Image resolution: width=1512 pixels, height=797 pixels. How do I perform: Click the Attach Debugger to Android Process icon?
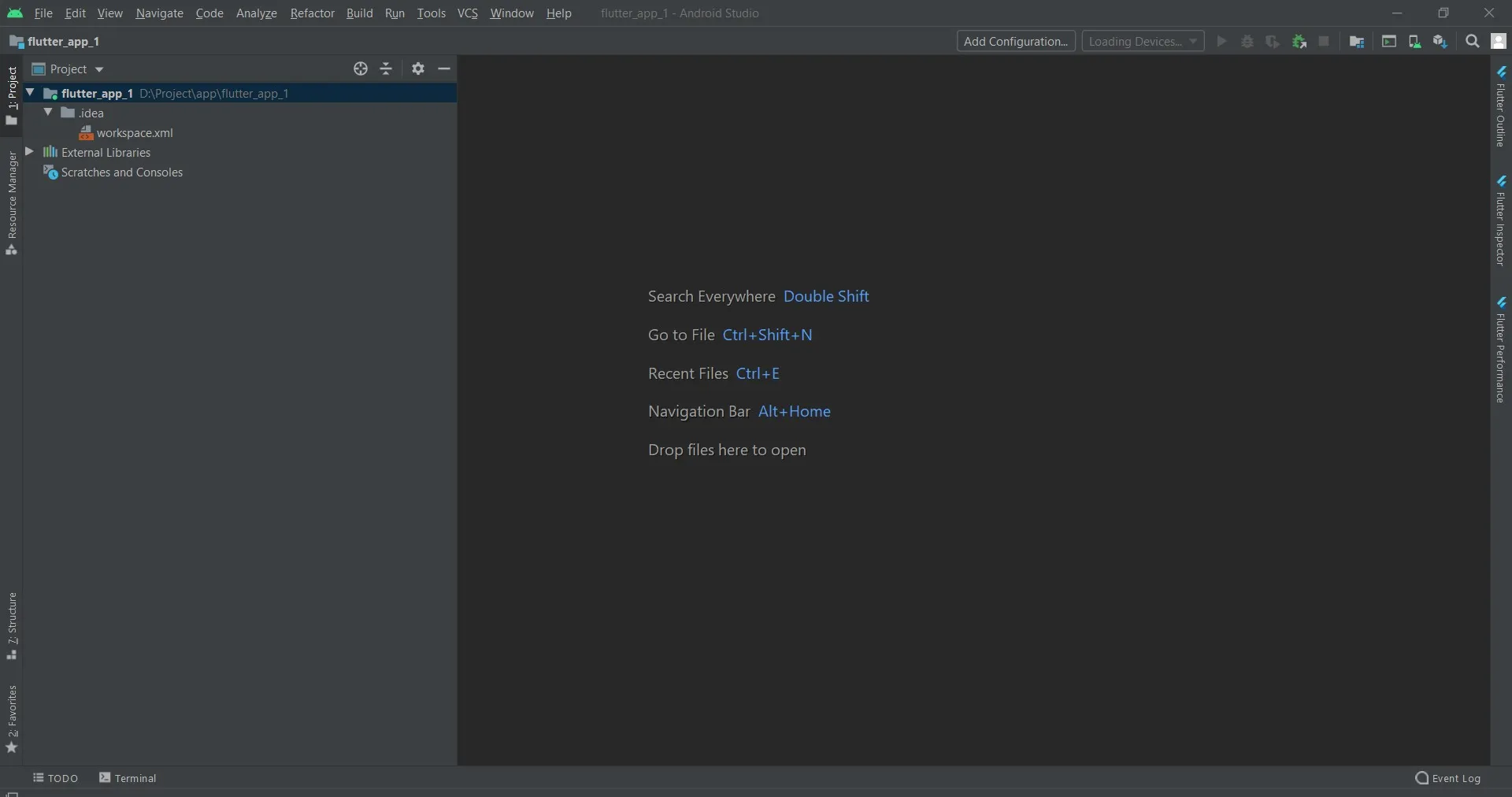tap(1299, 42)
